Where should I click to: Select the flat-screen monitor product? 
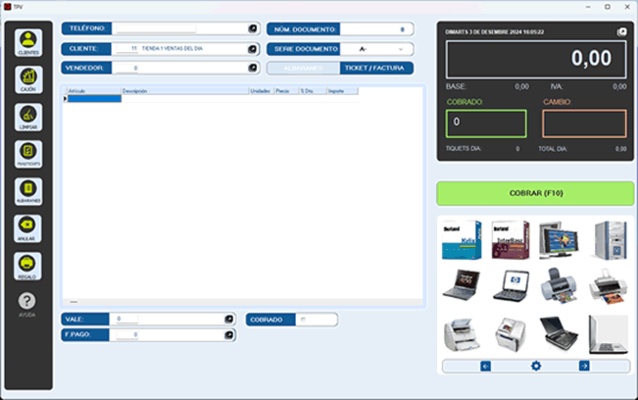tap(559, 240)
